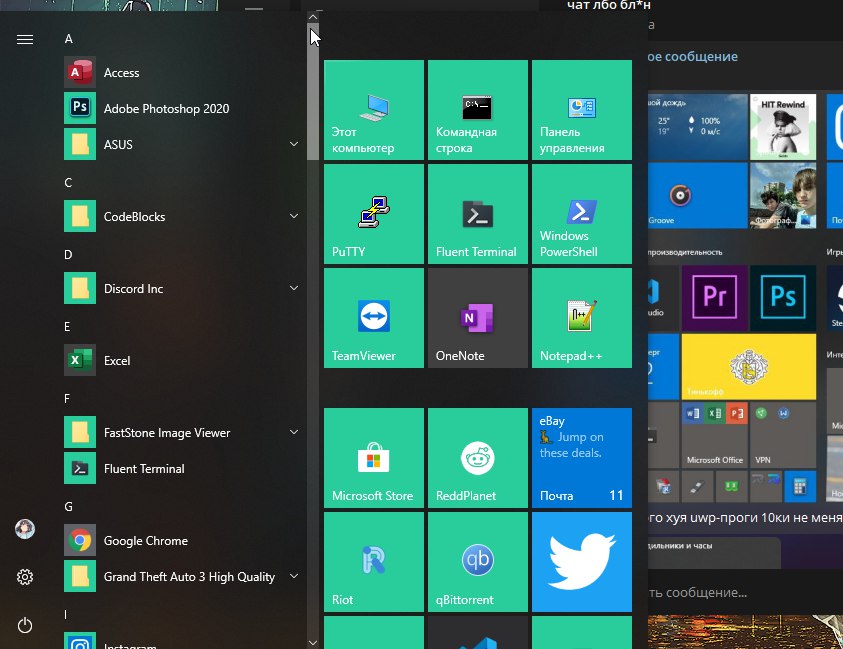Click the Groove tile in background image

(x=697, y=196)
